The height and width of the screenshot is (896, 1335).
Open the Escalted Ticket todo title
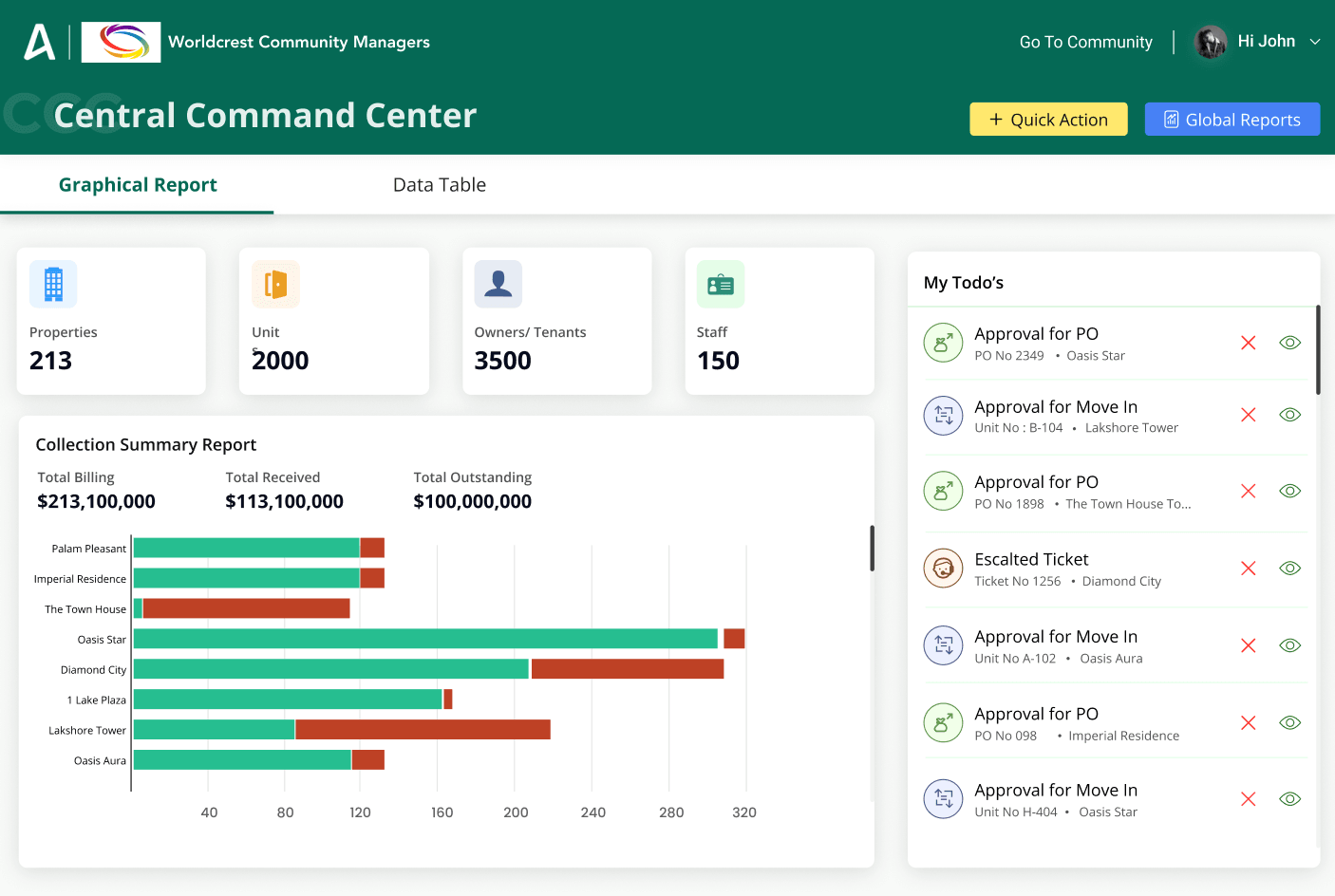click(1031, 560)
